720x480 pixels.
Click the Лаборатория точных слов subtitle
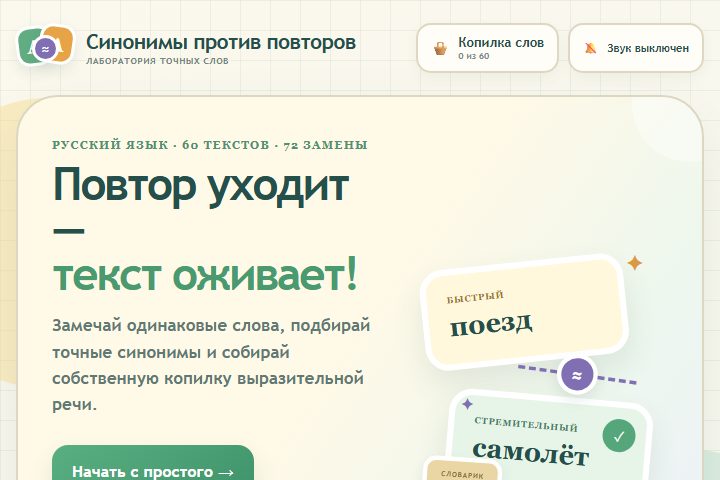[158, 61]
